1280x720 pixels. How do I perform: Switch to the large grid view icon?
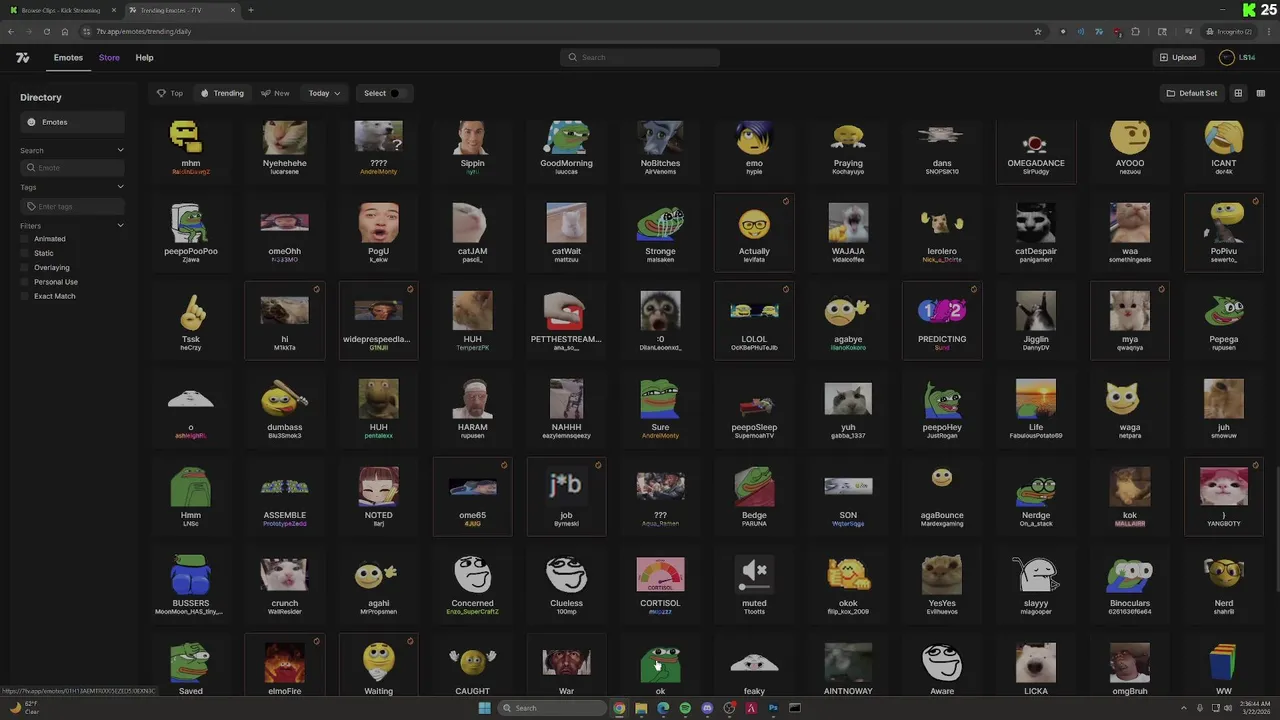1238,93
